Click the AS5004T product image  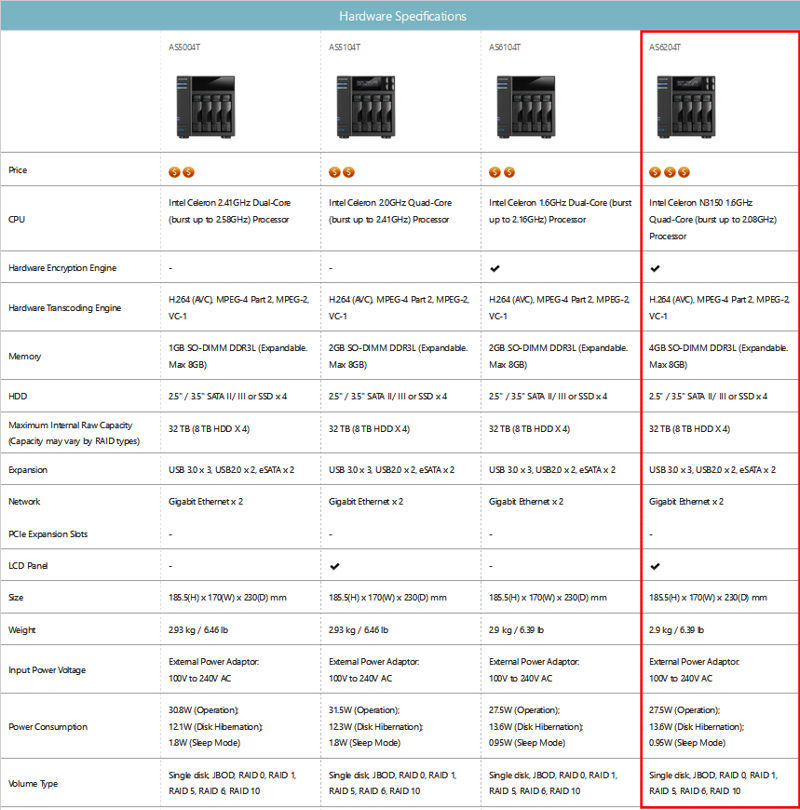coord(206,107)
